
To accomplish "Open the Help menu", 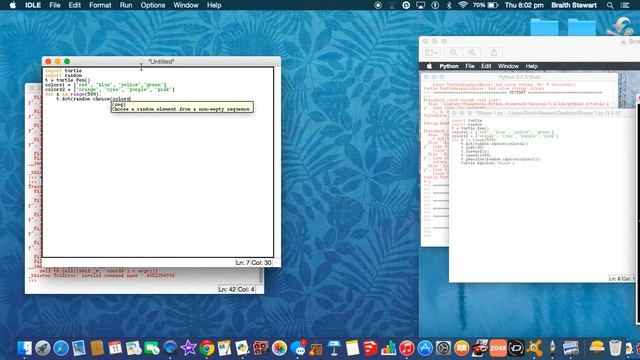I will tap(214, 5).
